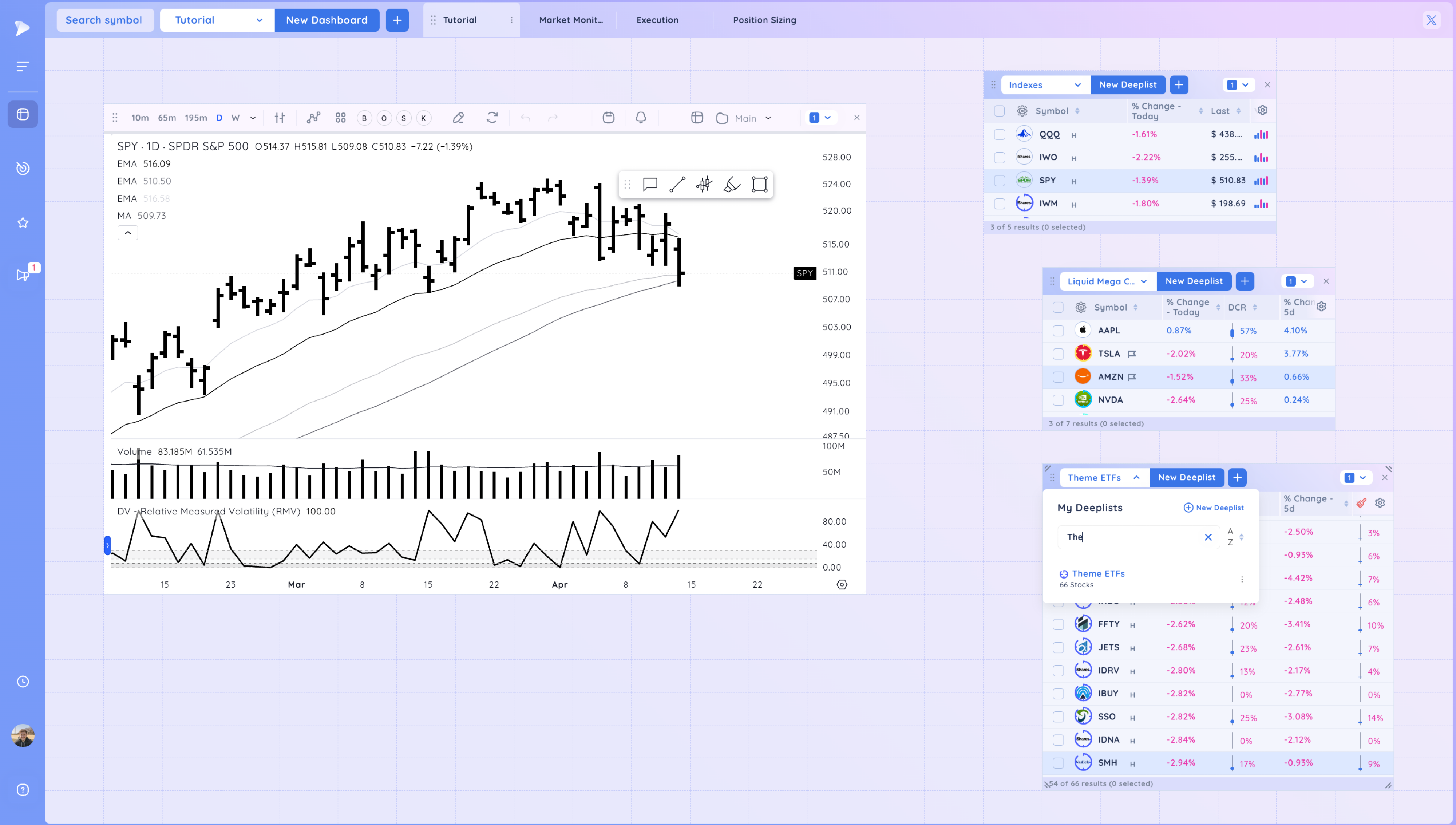This screenshot has height=825, width=1456.
Task: Toggle the select-all checkbox in Indexes header
Action: [1000, 111]
